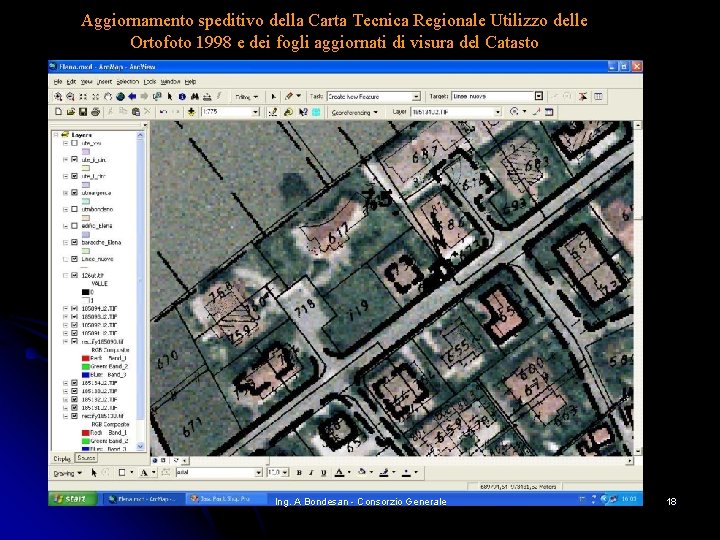Enable edific_Elena layer checkbox

pyautogui.click(x=74, y=226)
